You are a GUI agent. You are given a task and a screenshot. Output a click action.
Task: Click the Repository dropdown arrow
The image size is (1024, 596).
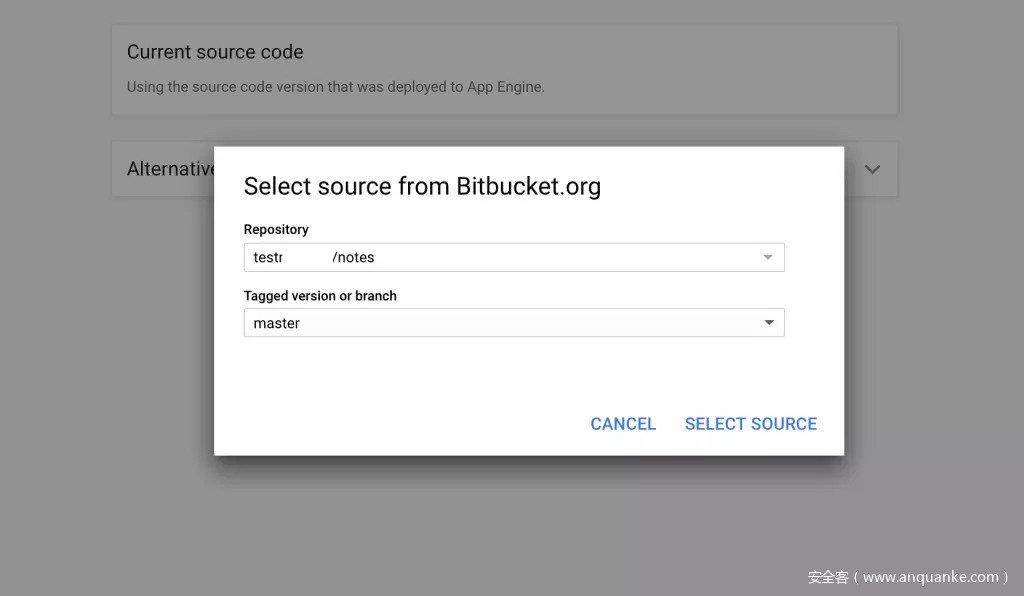pyautogui.click(x=768, y=258)
